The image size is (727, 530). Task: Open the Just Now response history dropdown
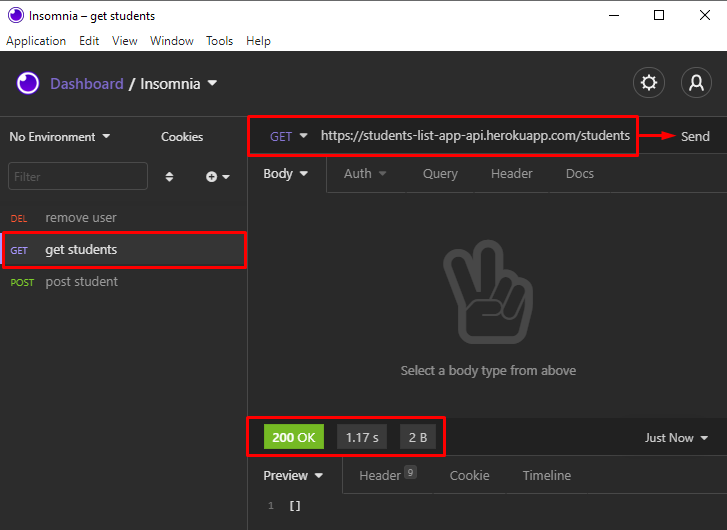pos(676,438)
